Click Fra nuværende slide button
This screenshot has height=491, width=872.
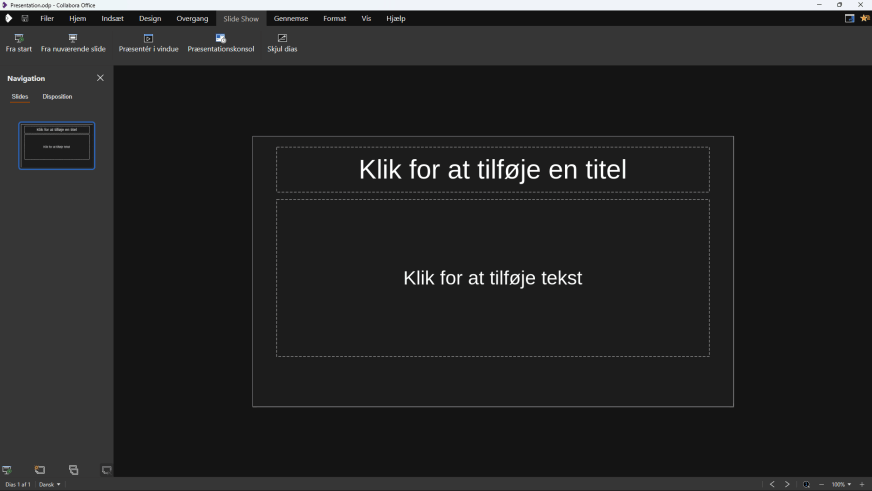pos(73,43)
